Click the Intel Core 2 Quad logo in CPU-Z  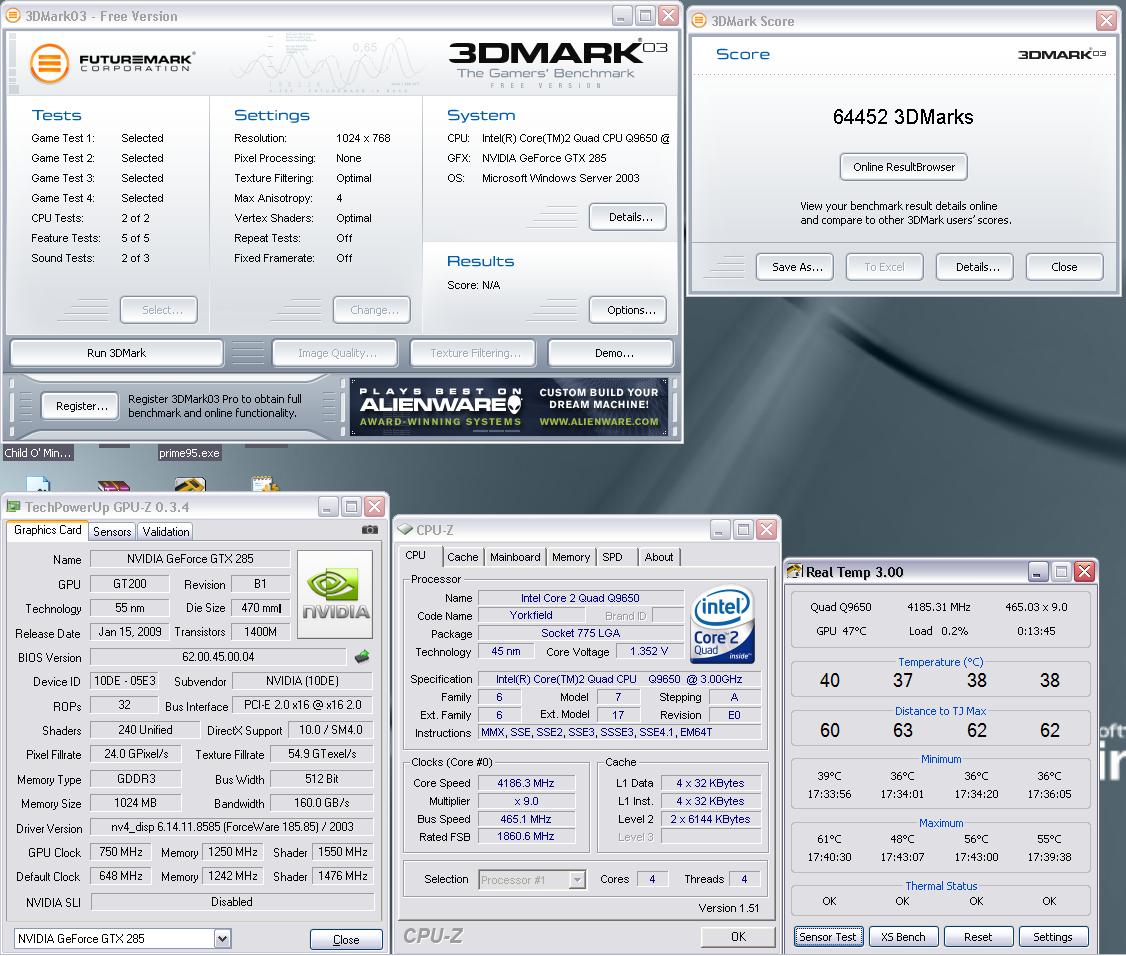(x=722, y=623)
